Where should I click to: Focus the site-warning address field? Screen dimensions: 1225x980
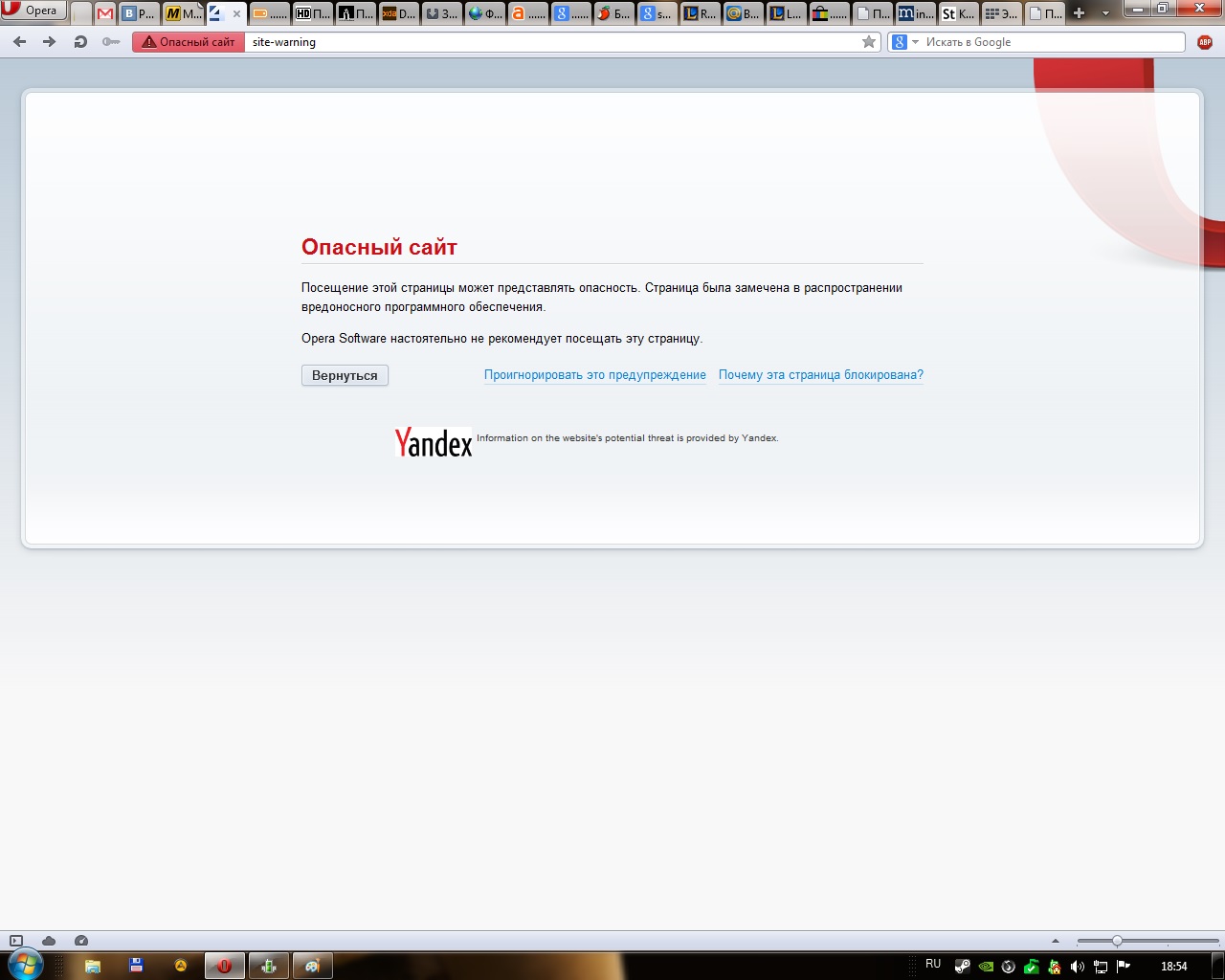click(x=552, y=42)
